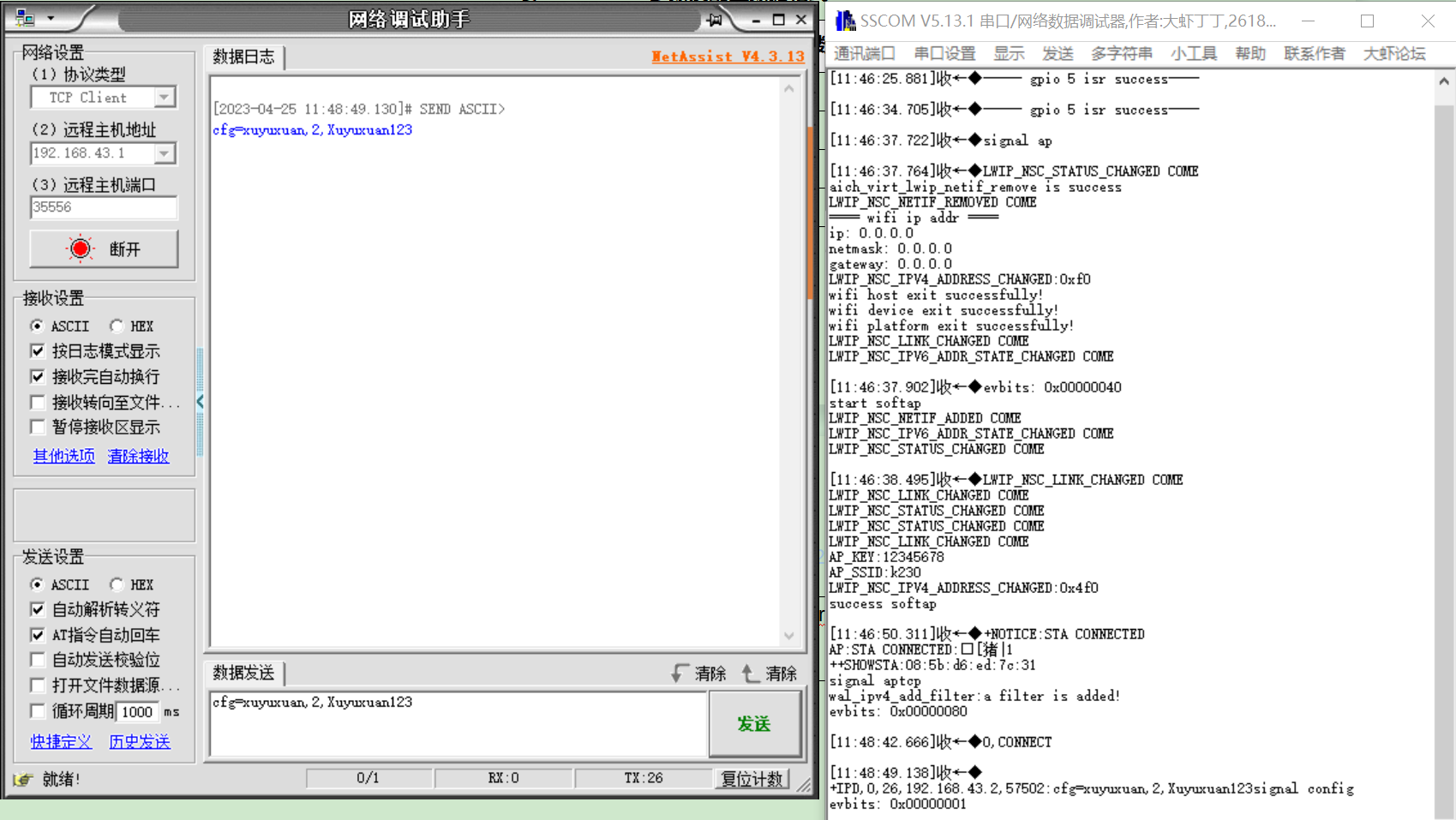
Task: Click the 清除接收 link
Action: [138, 456]
